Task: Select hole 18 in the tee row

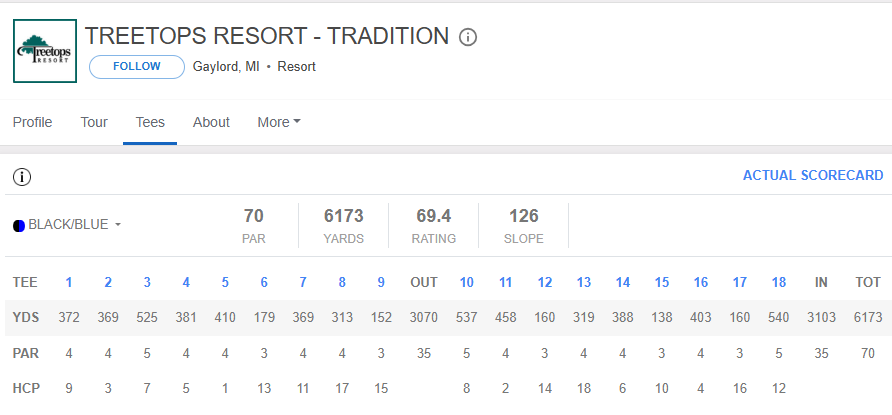Action: pos(778,283)
